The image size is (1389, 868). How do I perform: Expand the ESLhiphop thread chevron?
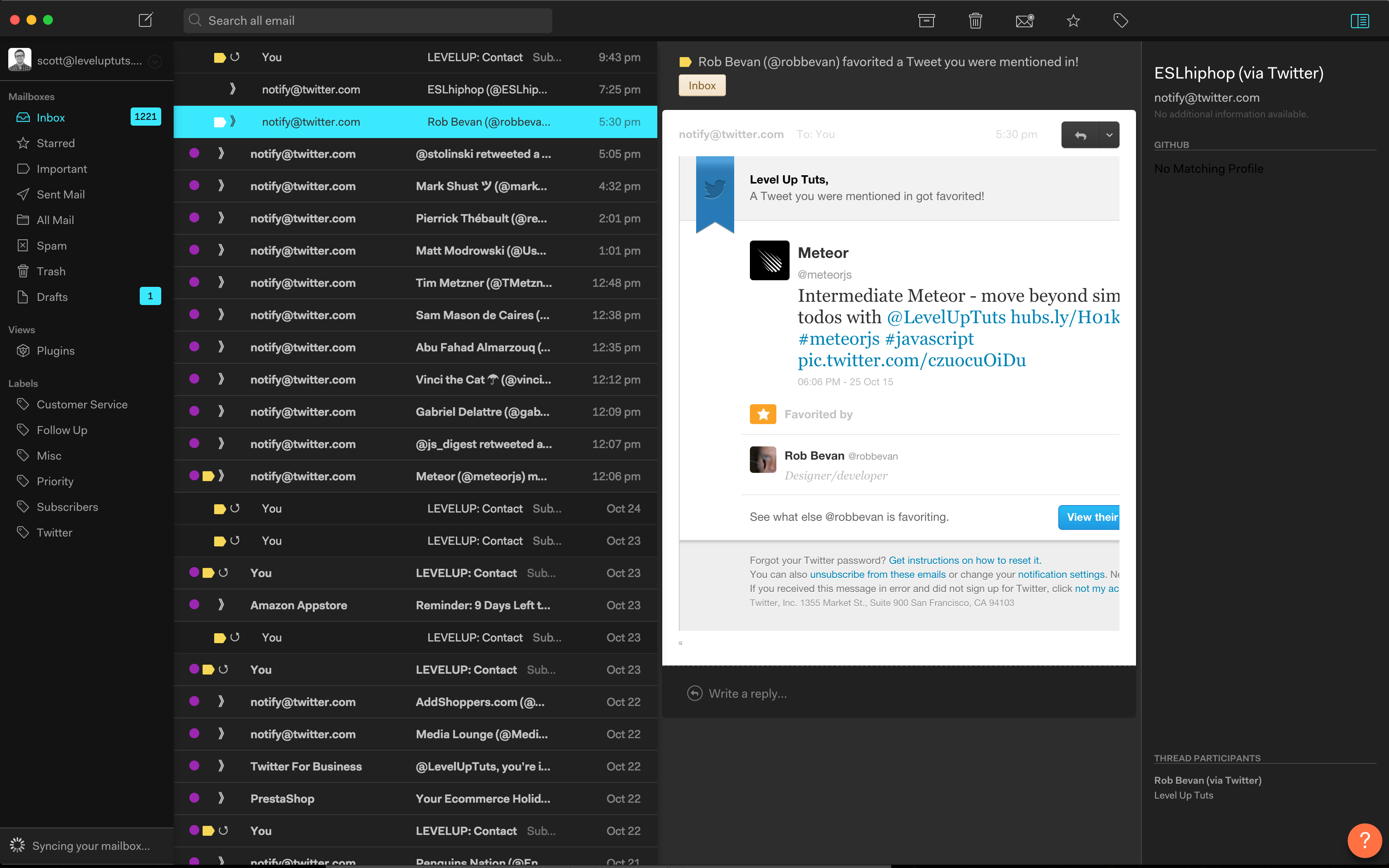pos(232,89)
